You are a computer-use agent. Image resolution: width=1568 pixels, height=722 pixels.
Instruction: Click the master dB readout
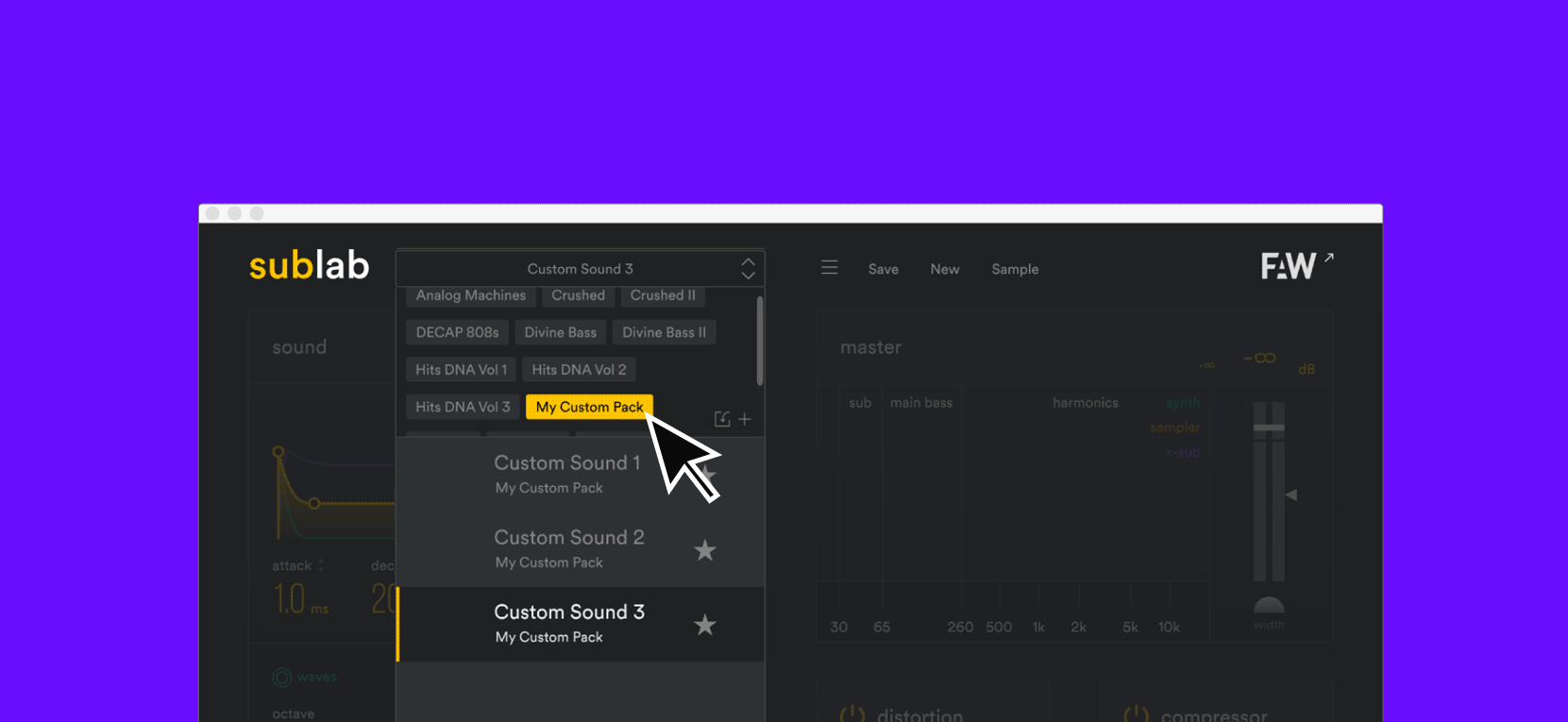pos(1259,358)
